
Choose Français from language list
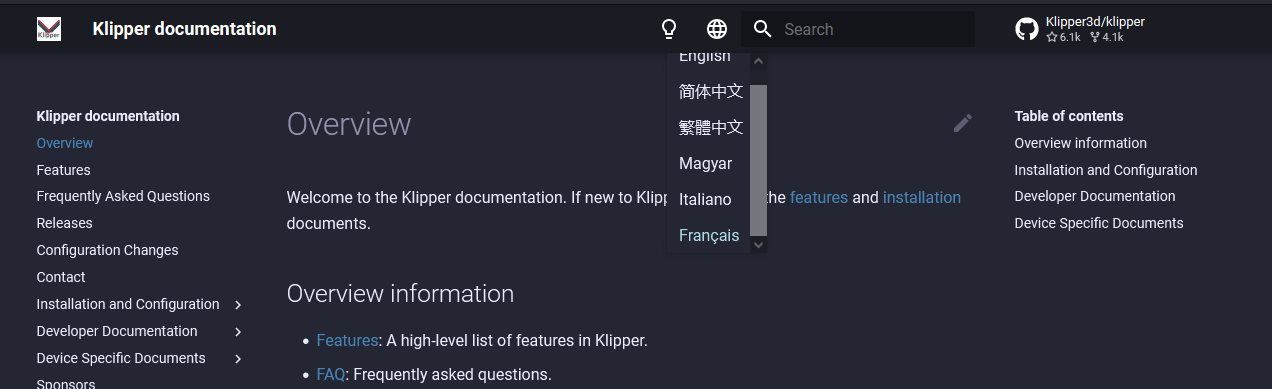point(709,235)
